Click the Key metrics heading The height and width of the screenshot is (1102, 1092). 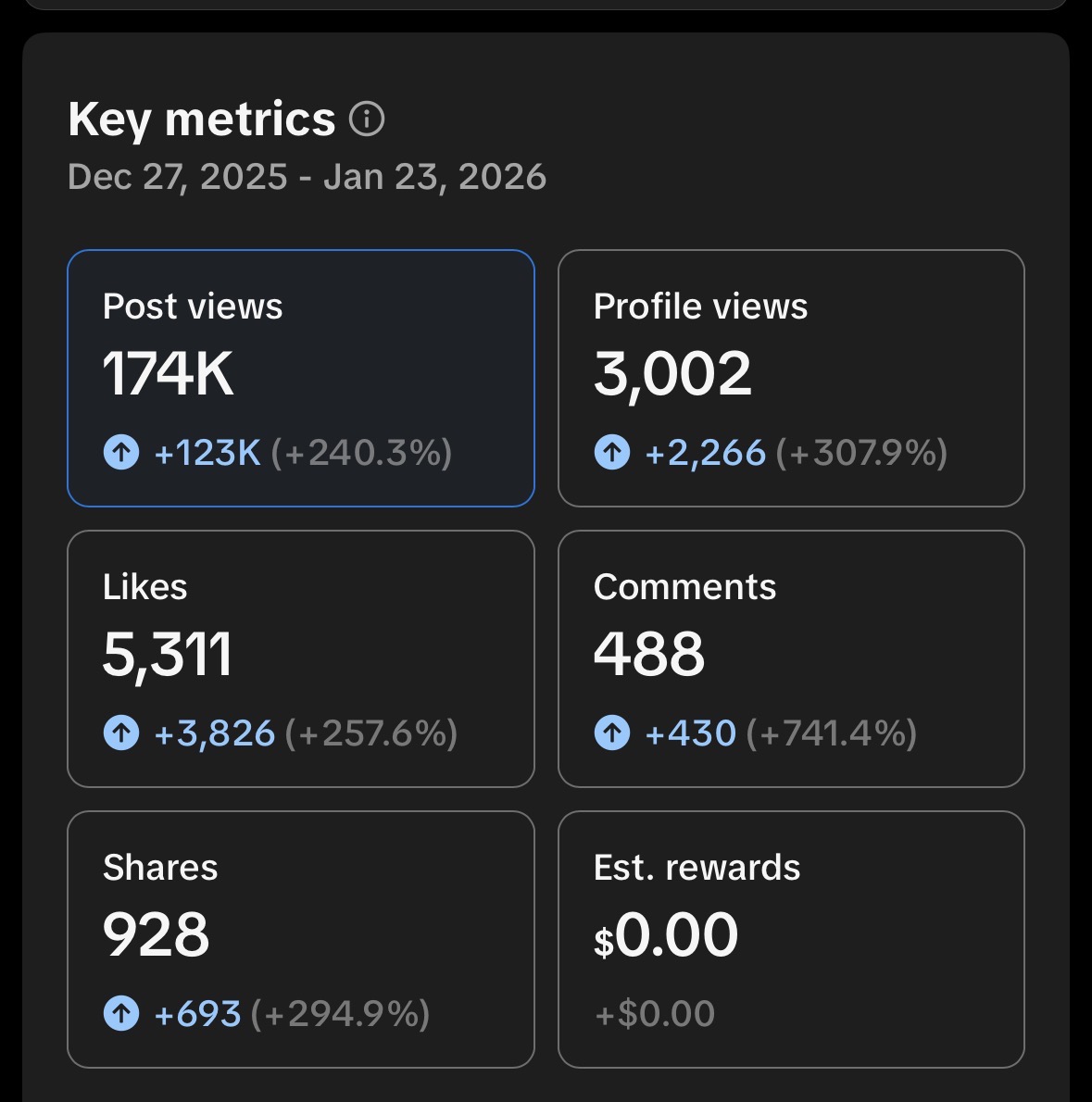[x=201, y=119]
